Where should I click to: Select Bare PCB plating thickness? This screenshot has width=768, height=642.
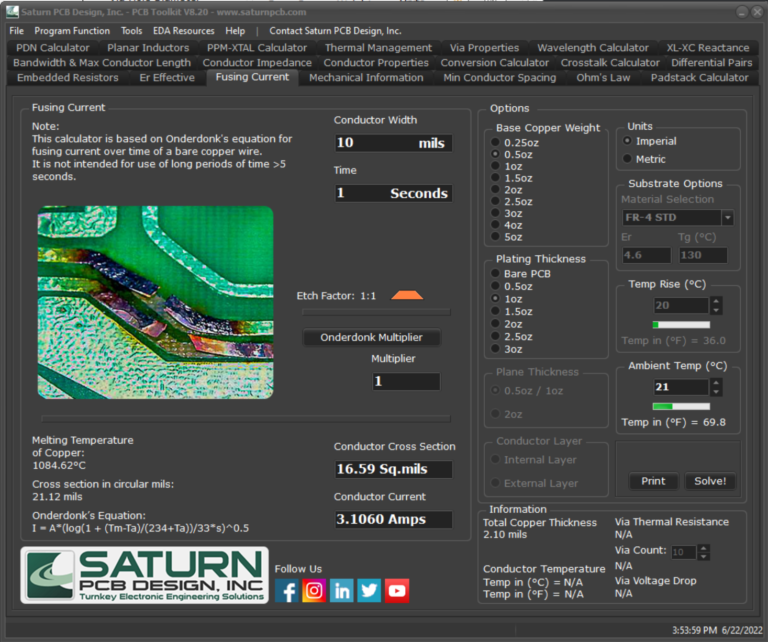click(496, 273)
